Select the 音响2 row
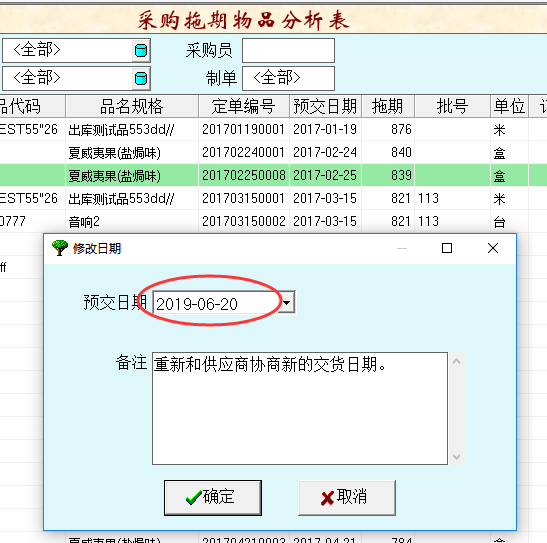The height and width of the screenshot is (543, 547). tap(274, 221)
